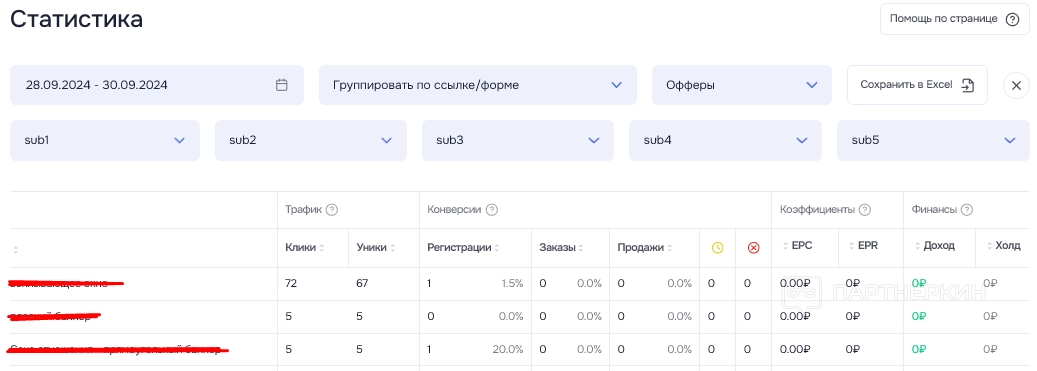Screen dimensions: 1037x371
Task: Sort table by Продажи column
Action: tap(645, 247)
